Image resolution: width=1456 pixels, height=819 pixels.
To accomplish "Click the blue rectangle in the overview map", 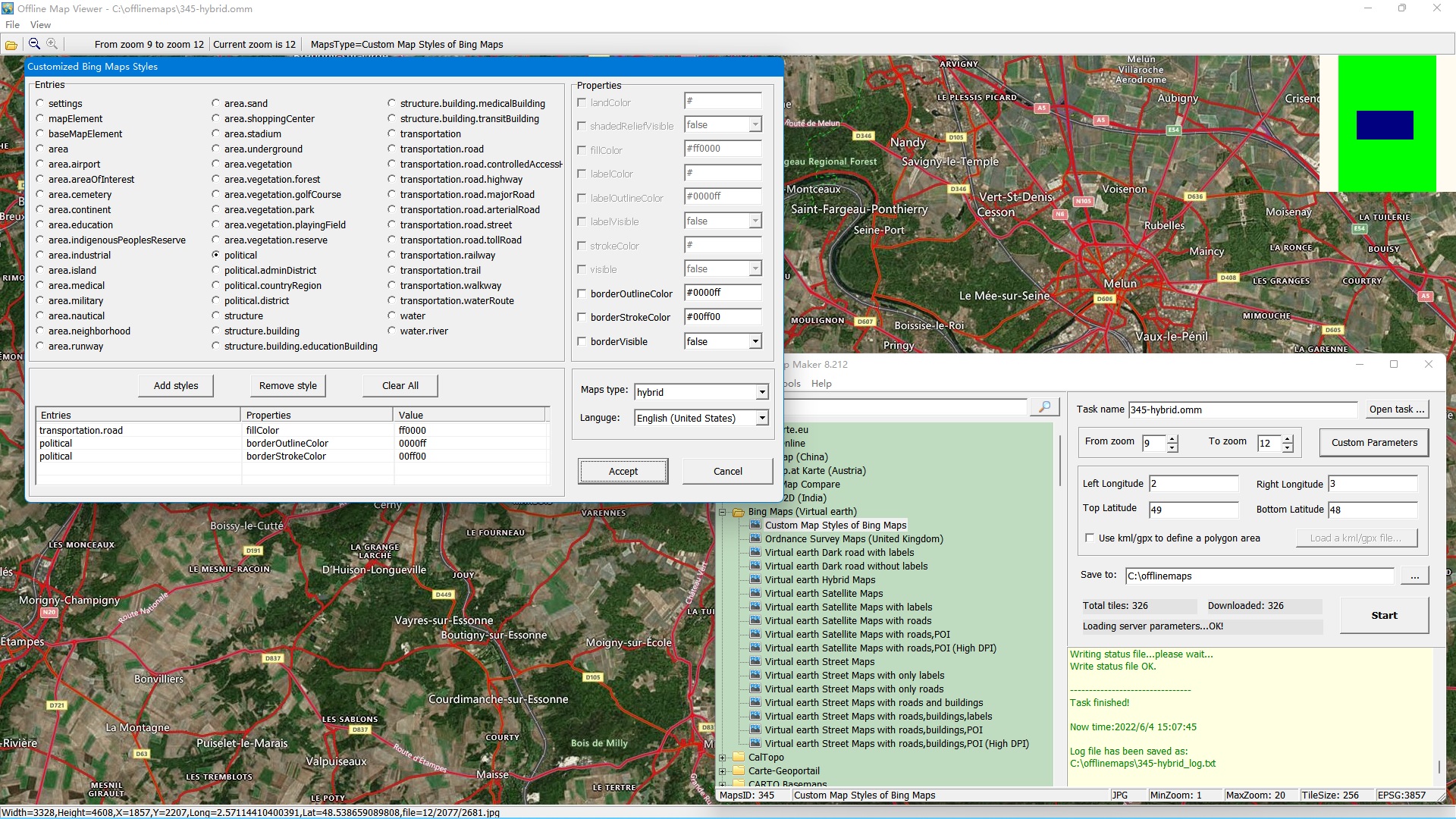I will [x=1385, y=125].
